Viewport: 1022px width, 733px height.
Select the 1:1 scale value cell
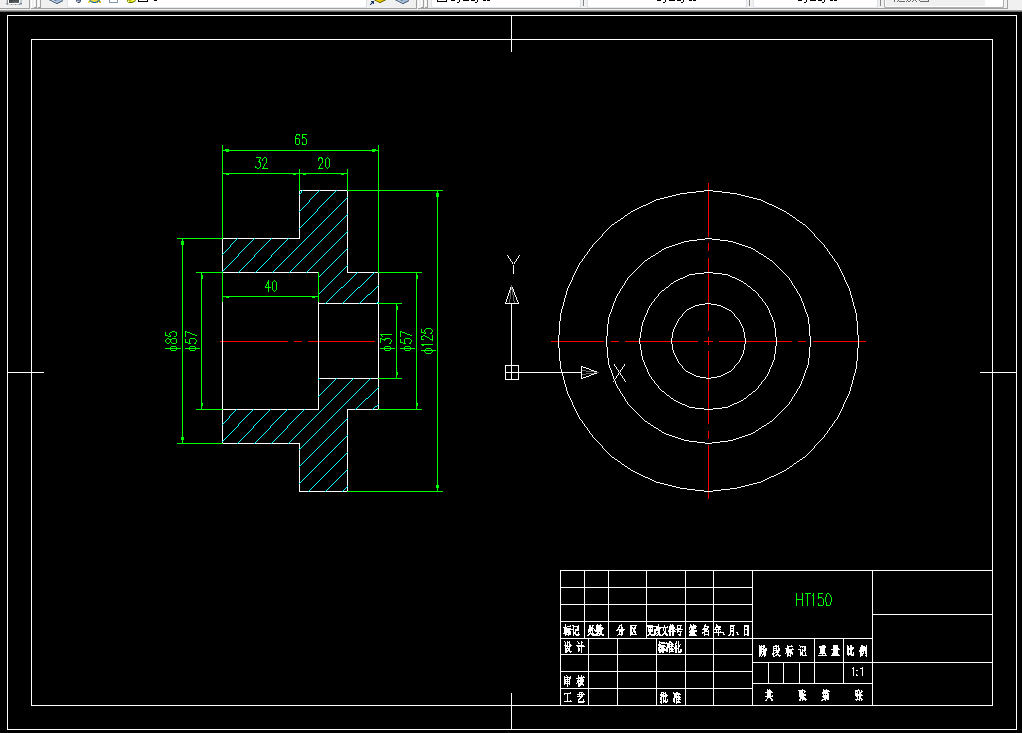pyautogui.click(x=858, y=672)
